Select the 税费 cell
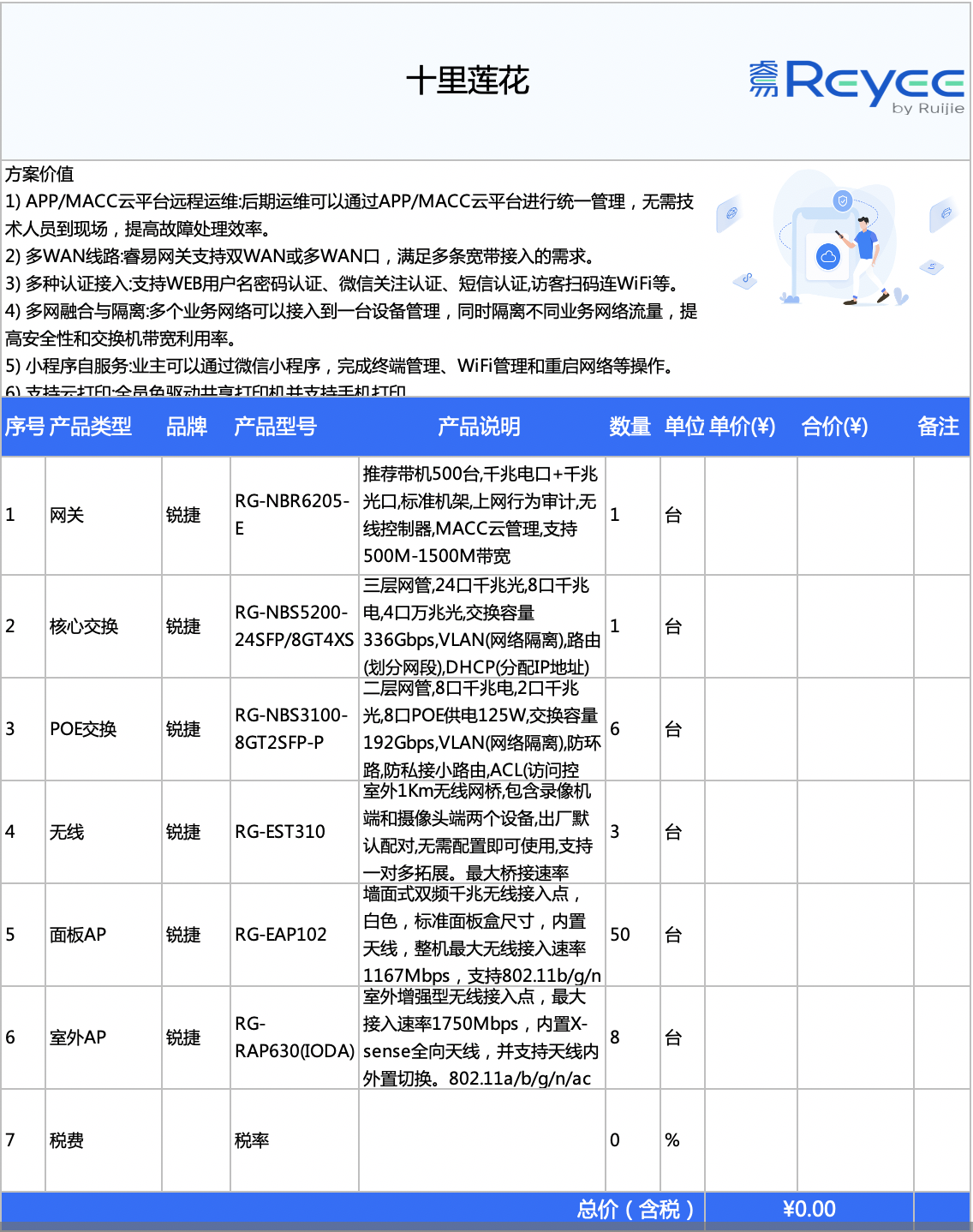 tap(104, 1140)
